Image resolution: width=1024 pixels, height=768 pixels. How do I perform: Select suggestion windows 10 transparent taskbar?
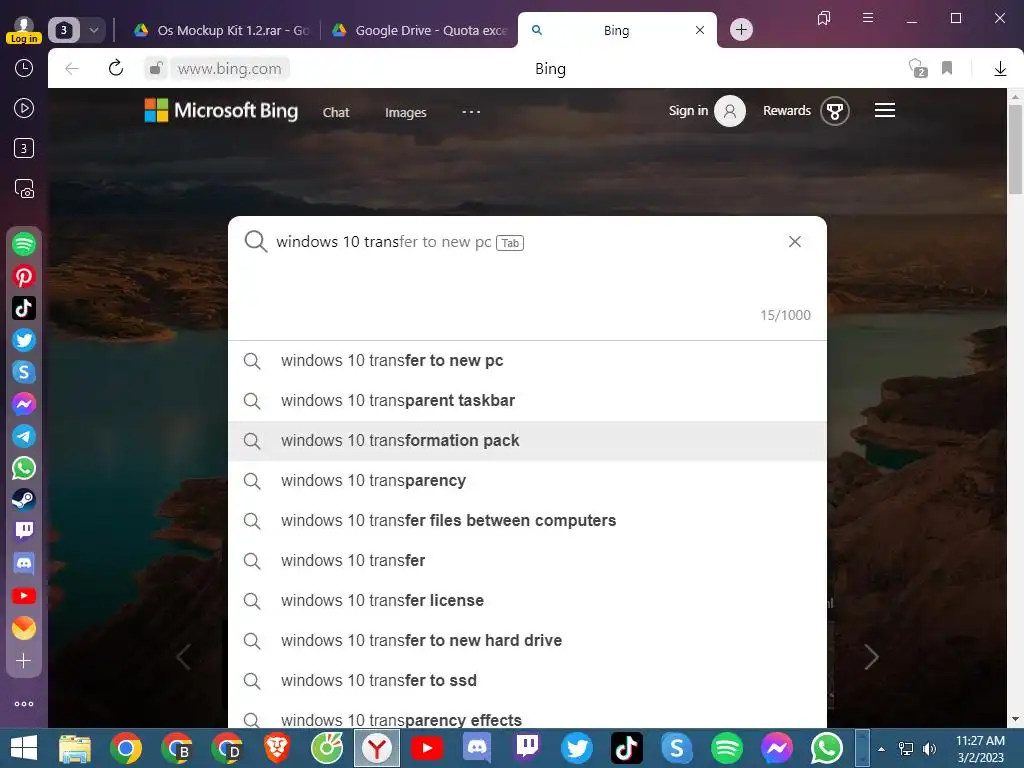point(527,400)
